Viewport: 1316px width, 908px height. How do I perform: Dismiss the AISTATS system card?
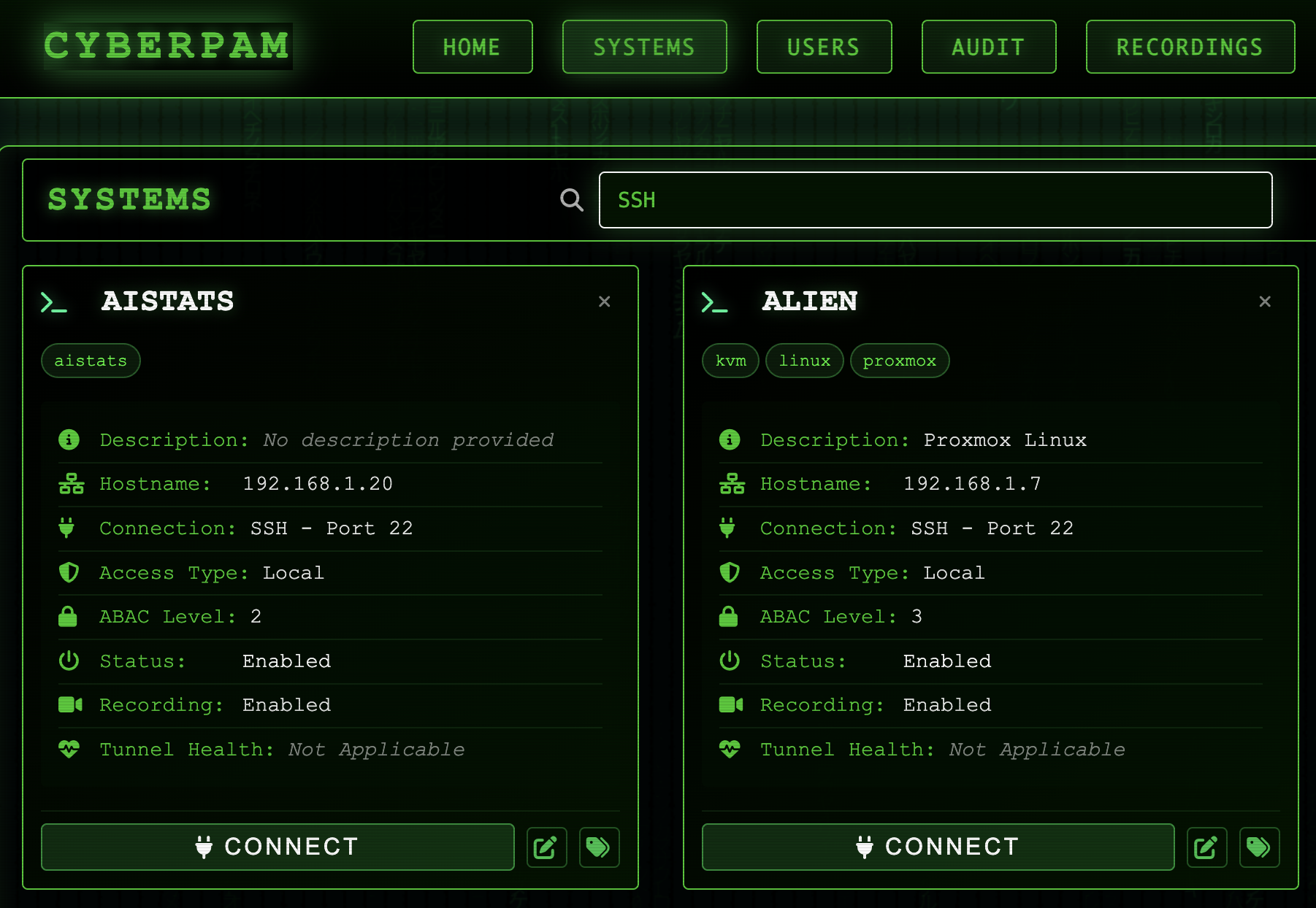coord(604,301)
